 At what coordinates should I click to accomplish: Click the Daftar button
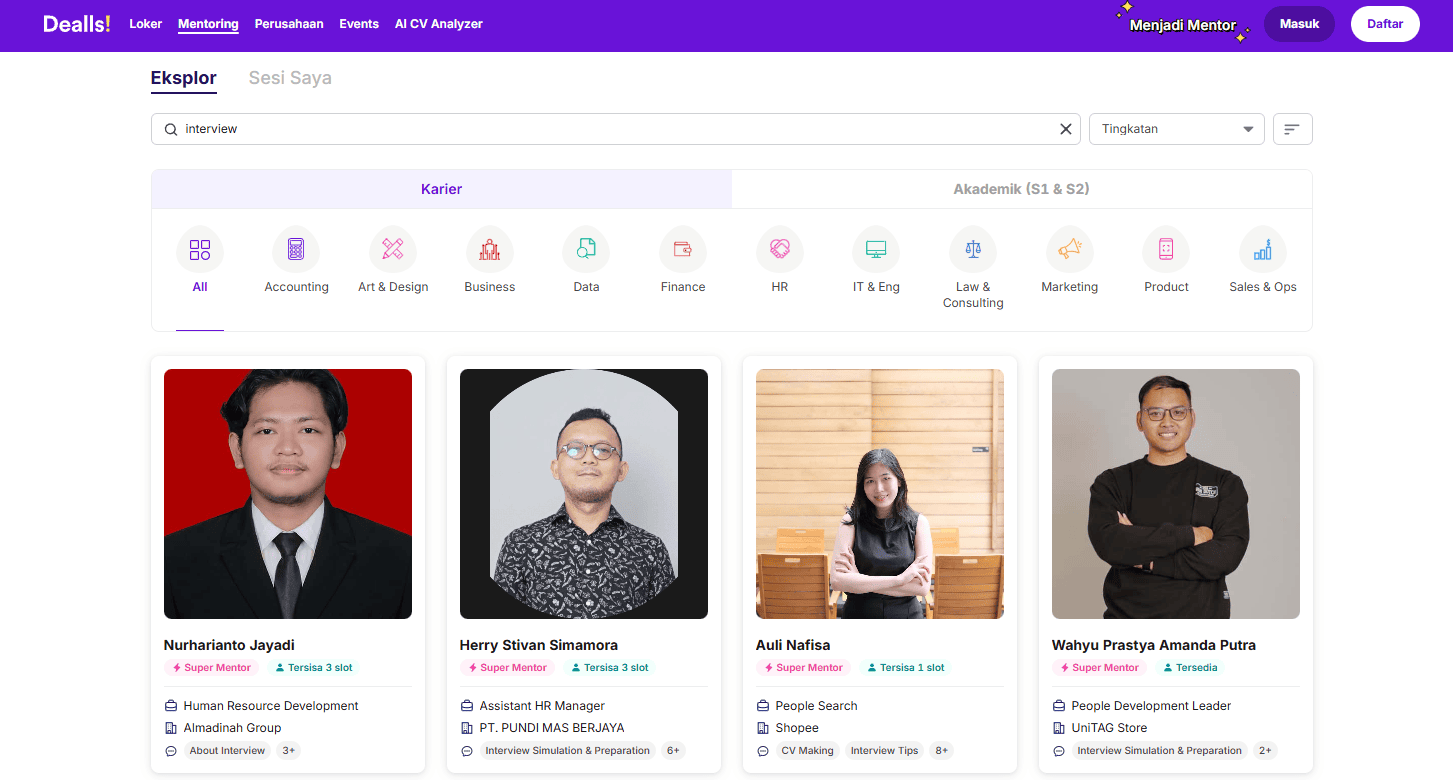(x=1385, y=24)
